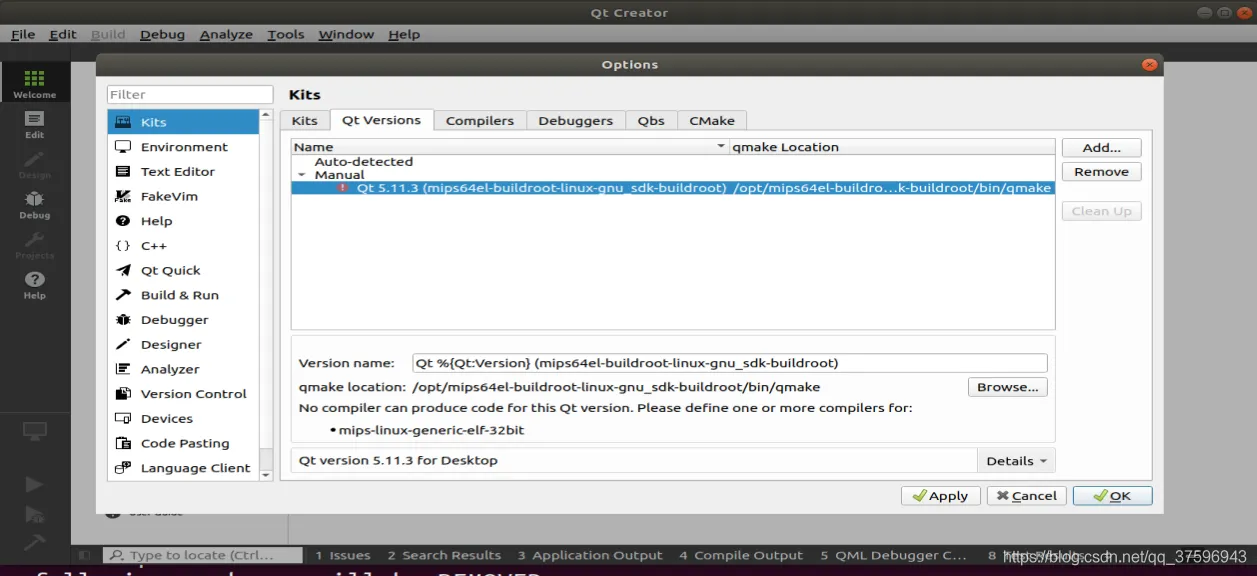Viewport: 1257px width, 576px height.
Task: Select Language Client options category
Action: [x=183, y=468]
